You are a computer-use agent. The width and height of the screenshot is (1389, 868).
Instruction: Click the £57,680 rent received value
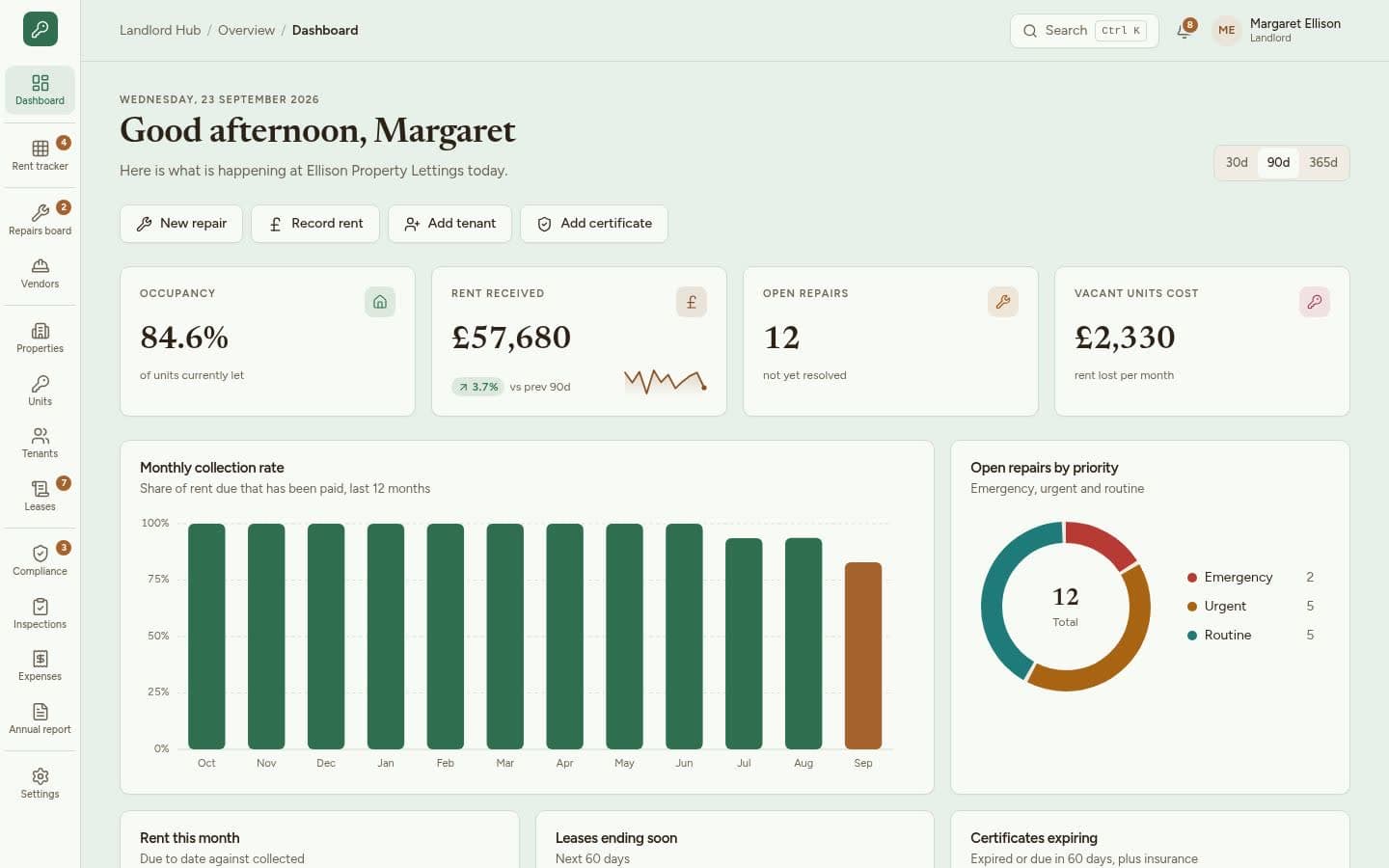tap(511, 338)
